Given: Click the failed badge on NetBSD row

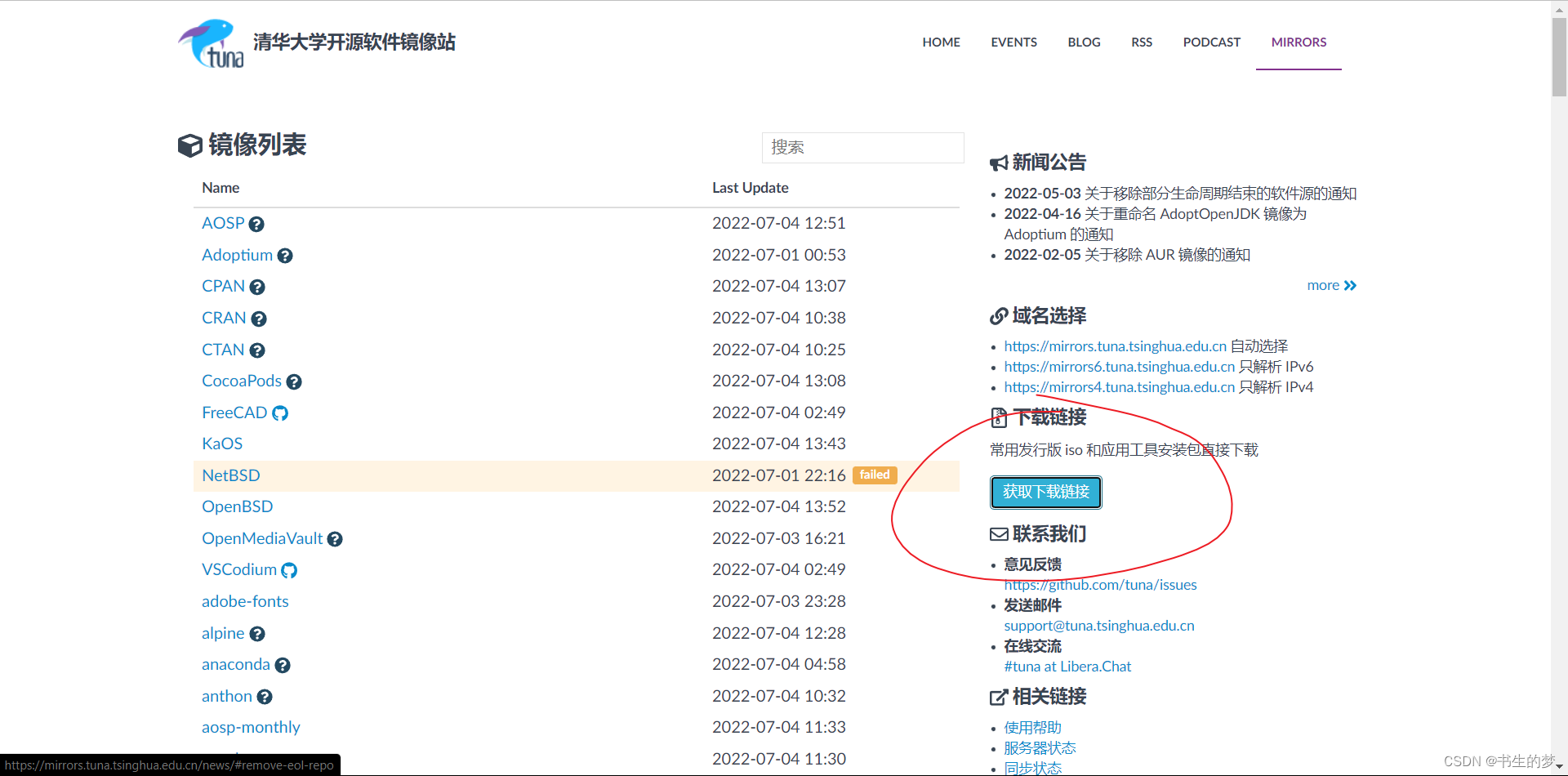Looking at the screenshot, I should (875, 475).
